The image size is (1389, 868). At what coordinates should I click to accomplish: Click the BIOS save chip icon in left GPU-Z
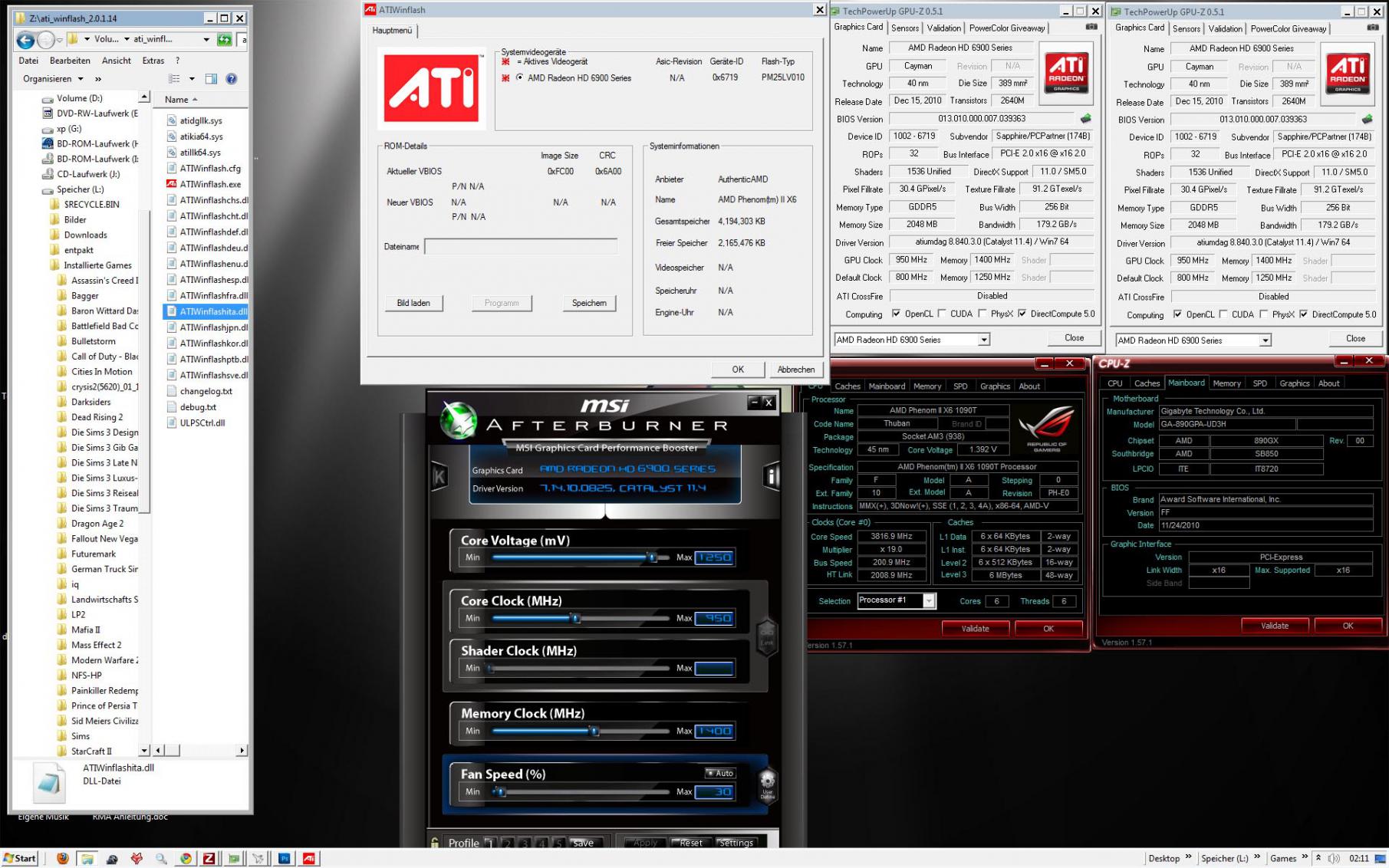[x=1085, y=119]
